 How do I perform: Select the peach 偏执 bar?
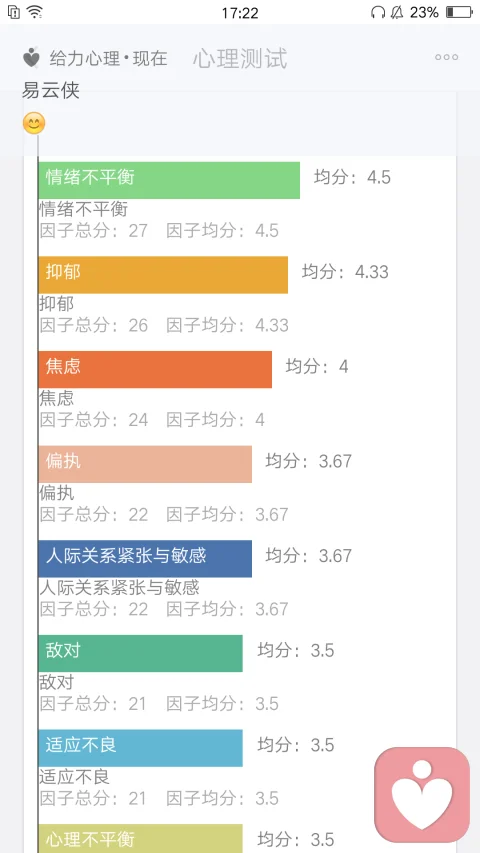point(145,464)
